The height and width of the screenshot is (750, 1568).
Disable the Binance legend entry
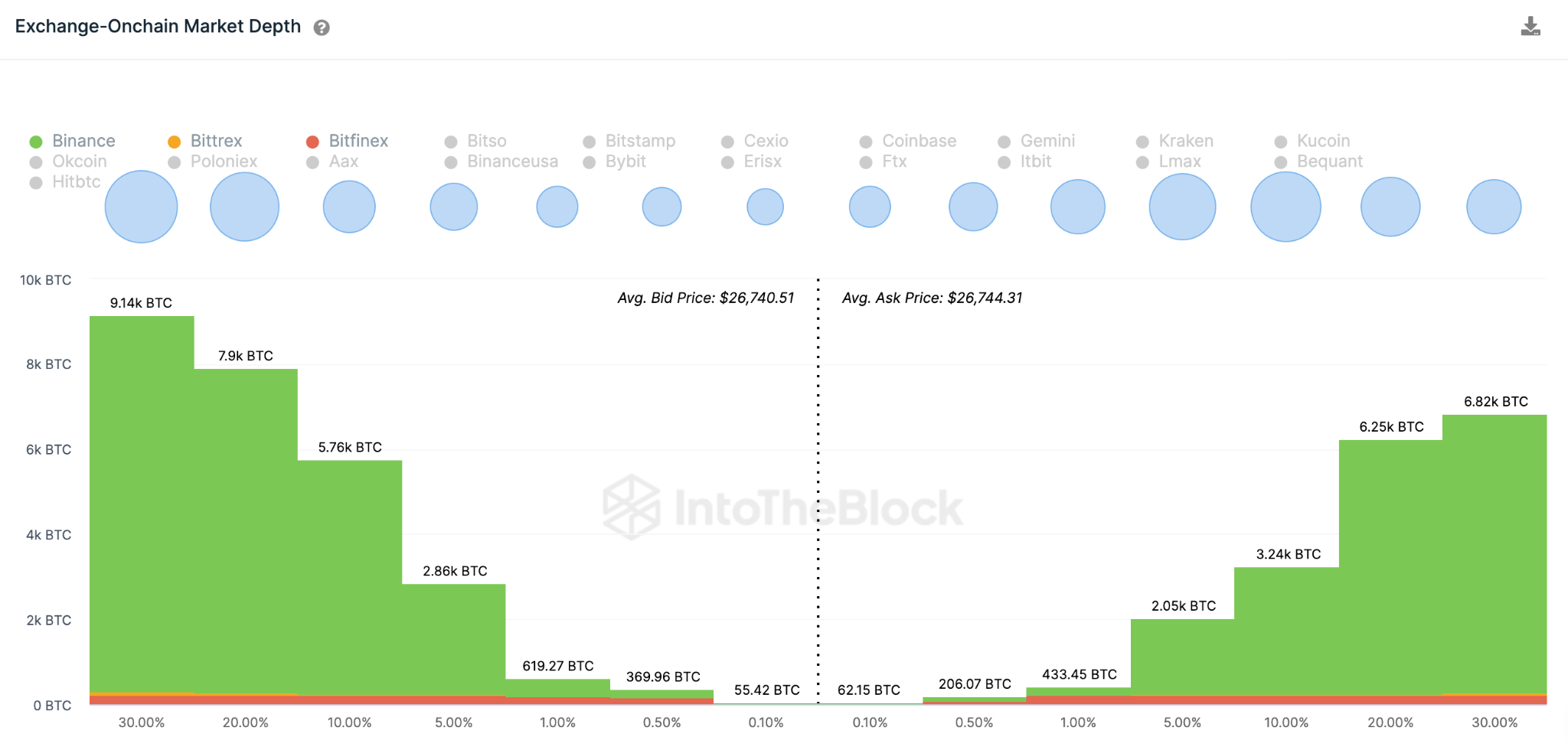83,140
